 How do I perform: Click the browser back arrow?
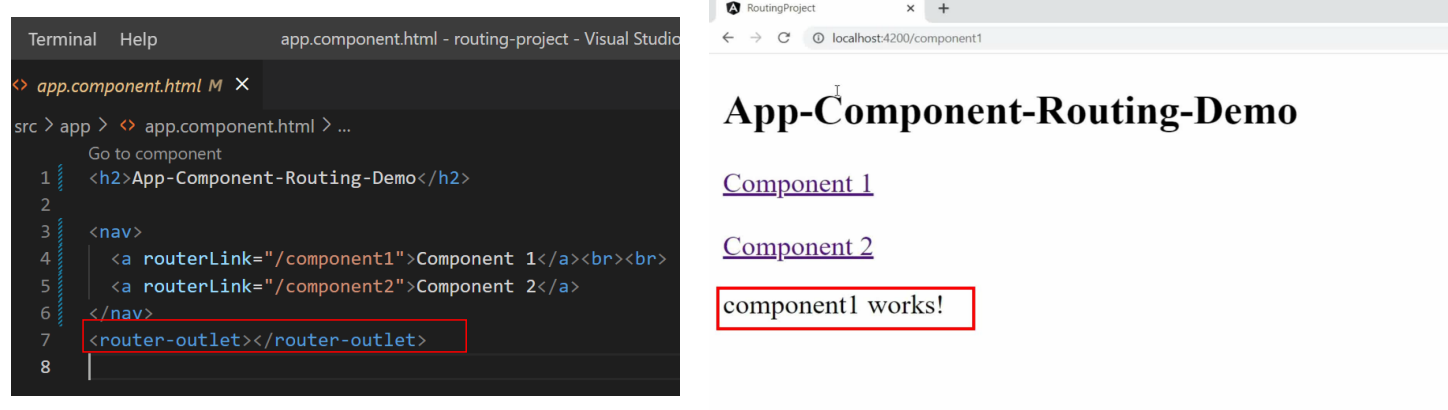tap(728, 38)
